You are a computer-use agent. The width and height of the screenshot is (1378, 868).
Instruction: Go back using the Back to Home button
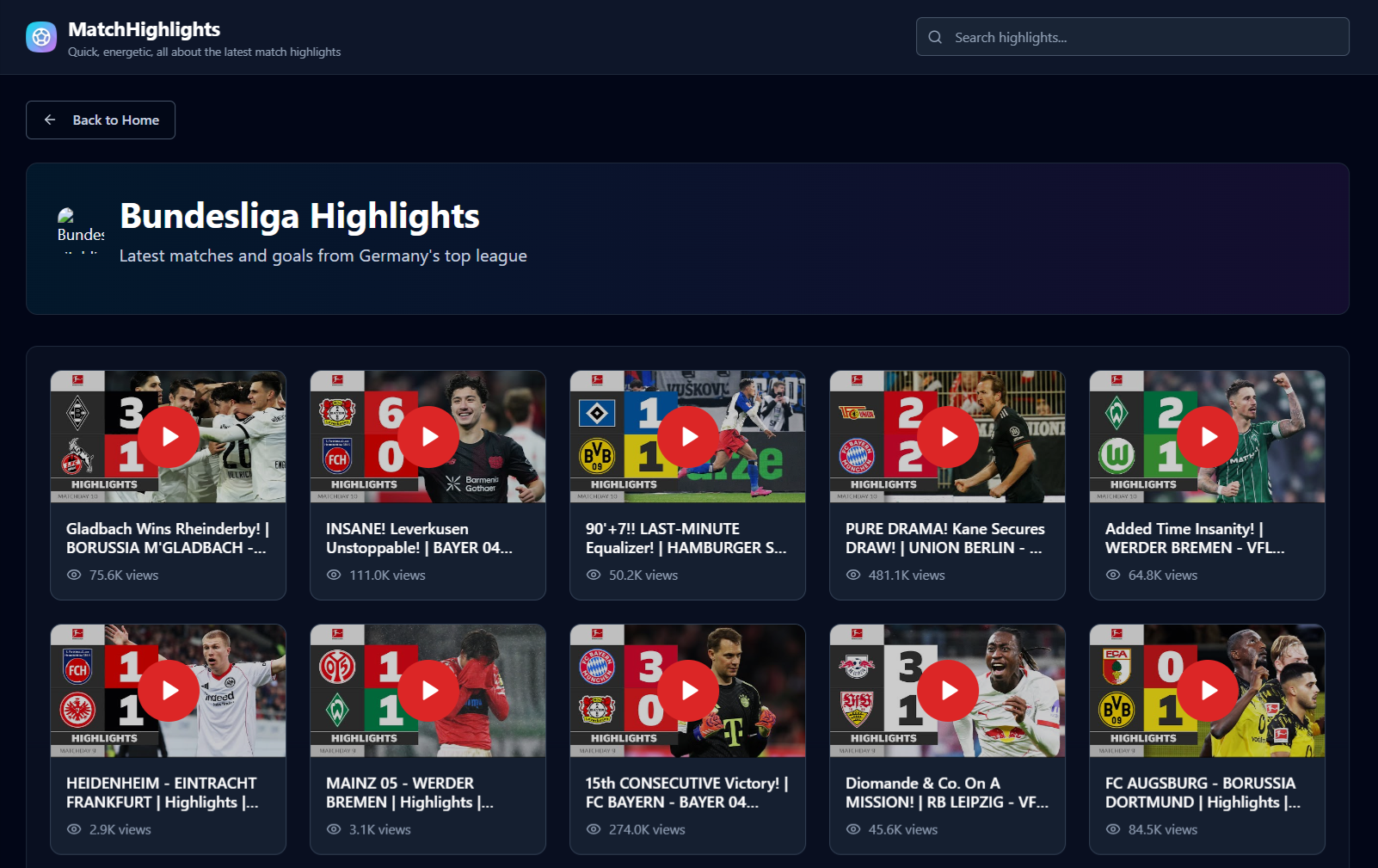pyautogui.click(x=101, y=120)
